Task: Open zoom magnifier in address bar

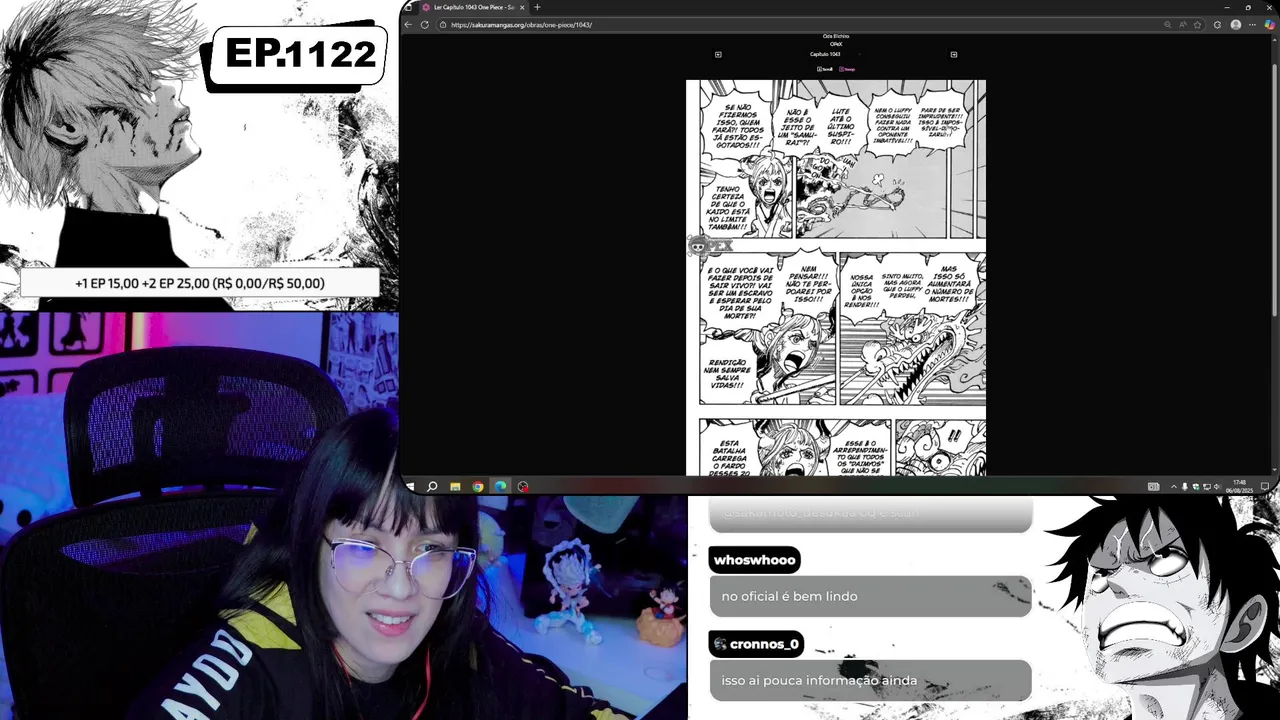Action: point(1167,24)
